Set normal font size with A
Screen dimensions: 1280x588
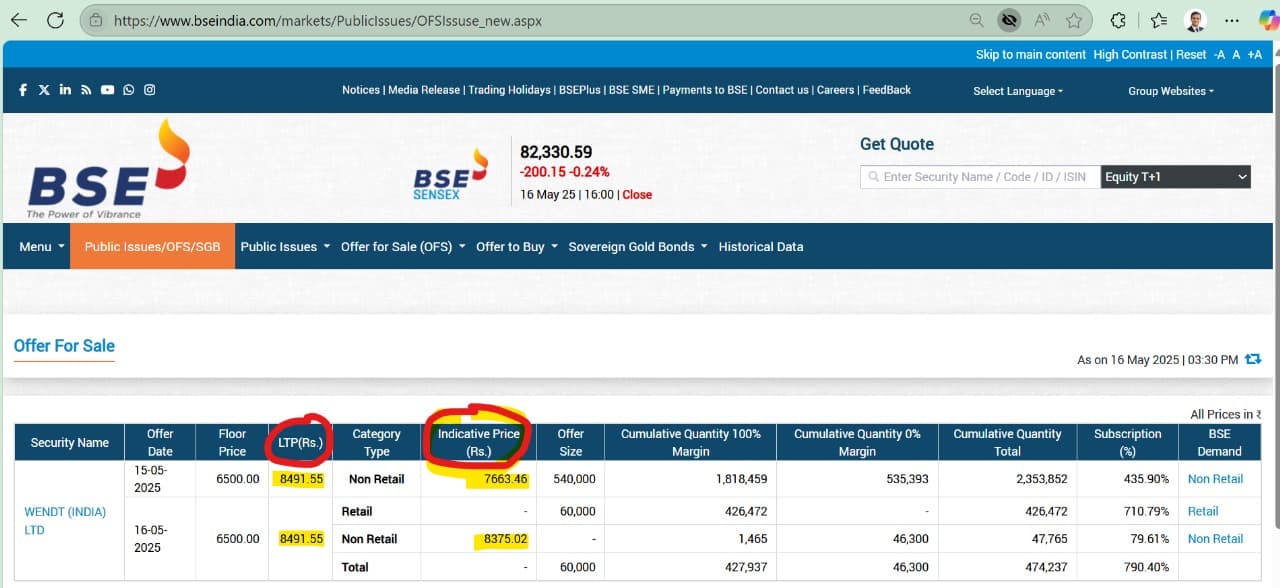pos(1237,55)
